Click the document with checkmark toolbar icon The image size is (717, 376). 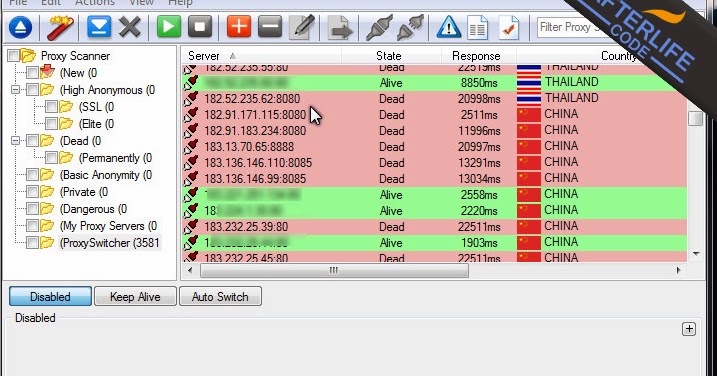coord(508,27)
